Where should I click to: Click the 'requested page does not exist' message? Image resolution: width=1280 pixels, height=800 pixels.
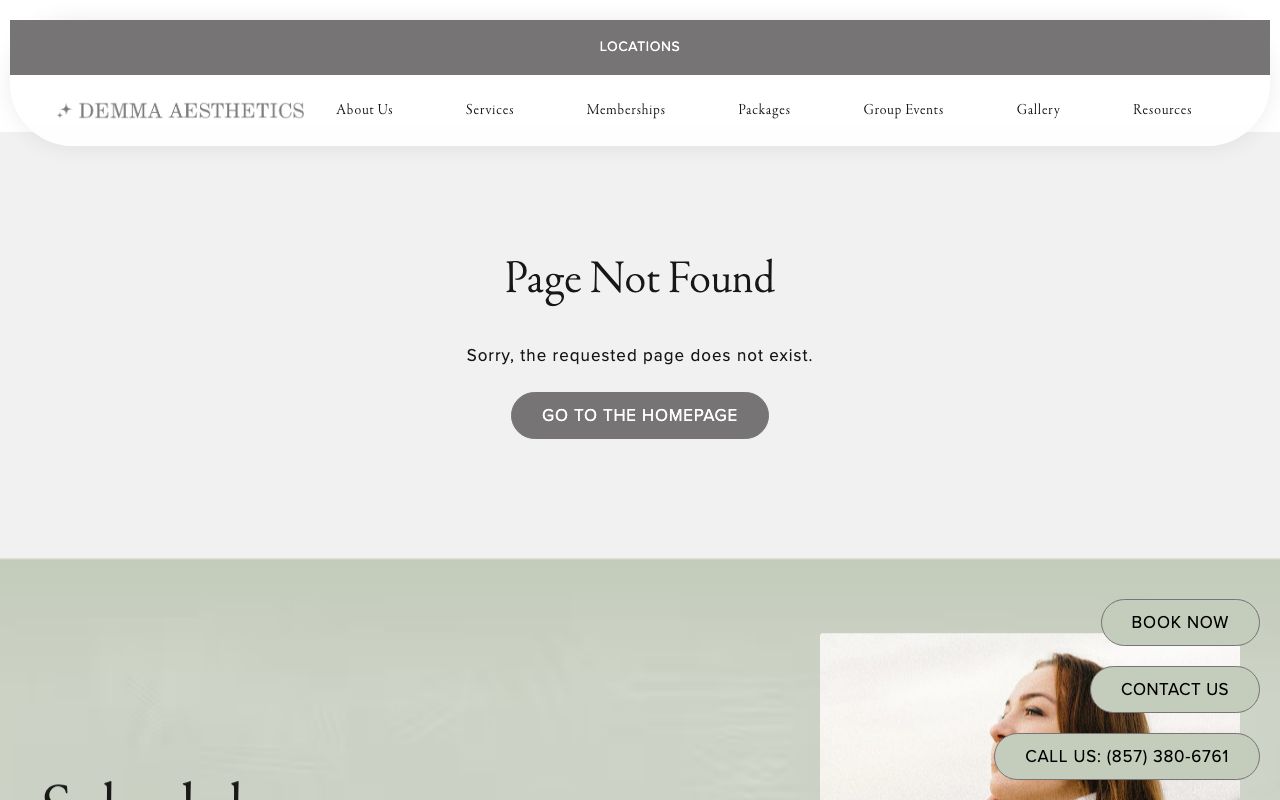[640, 355]
